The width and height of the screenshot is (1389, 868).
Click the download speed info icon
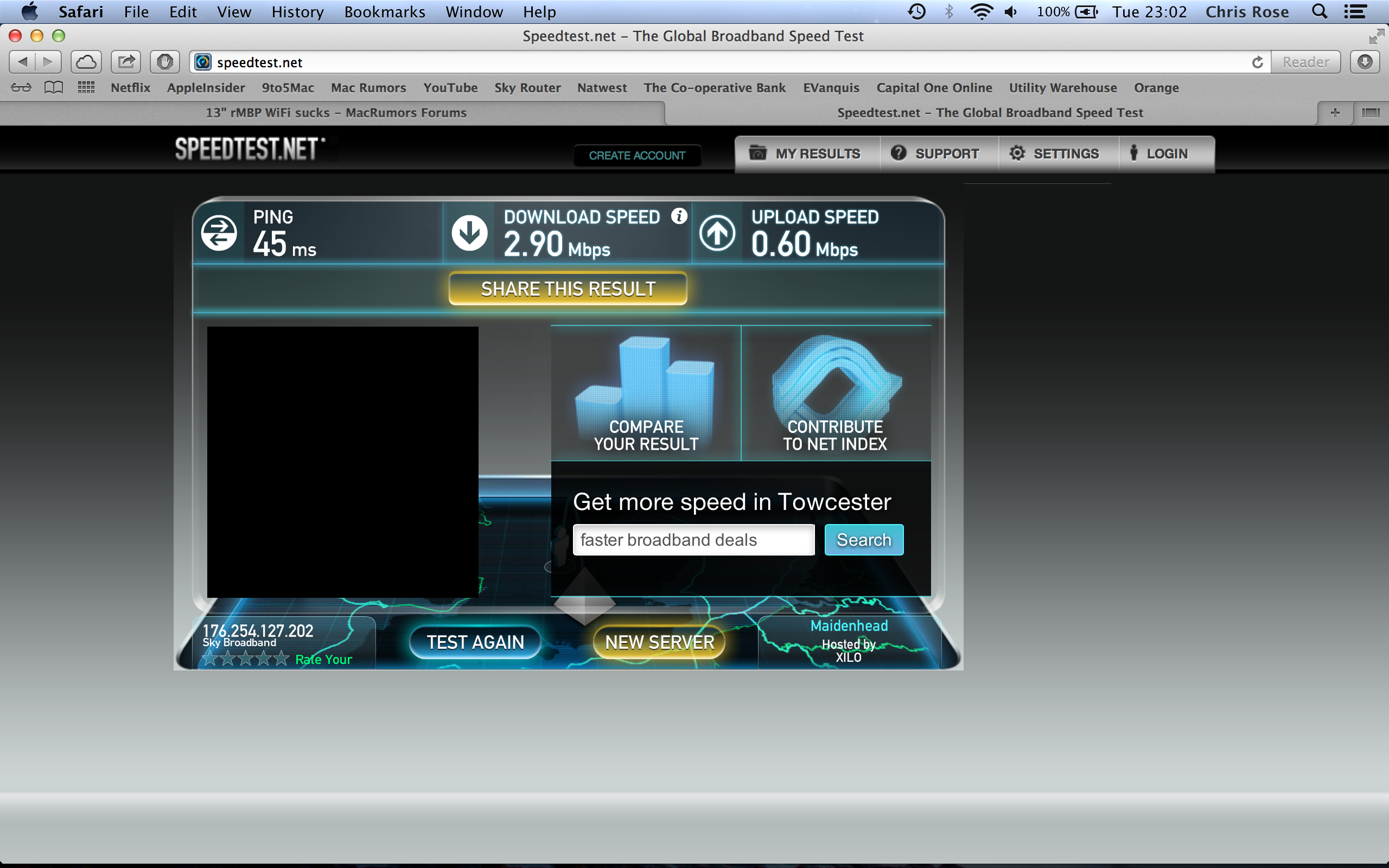click(679, 216)
